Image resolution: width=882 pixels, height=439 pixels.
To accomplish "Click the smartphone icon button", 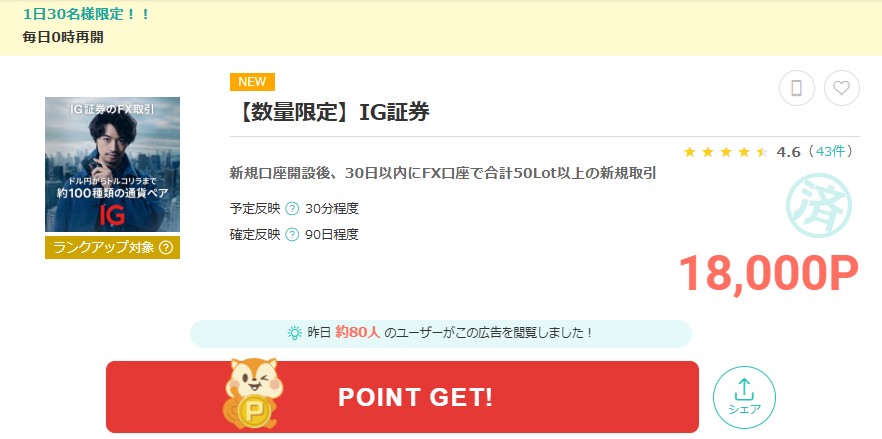I will 796,88.
